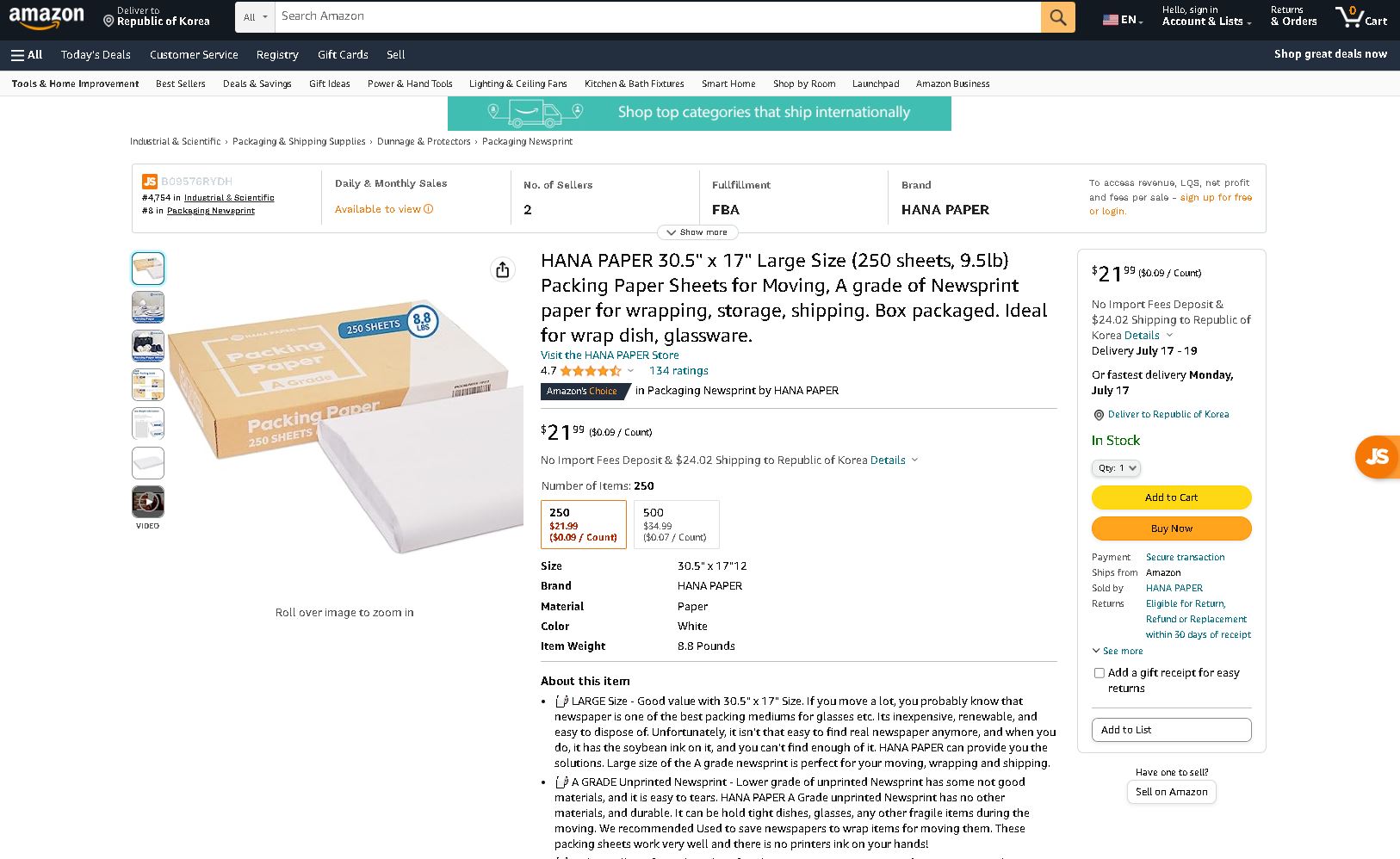Open Today's Deals in navigation

[96, 54]
